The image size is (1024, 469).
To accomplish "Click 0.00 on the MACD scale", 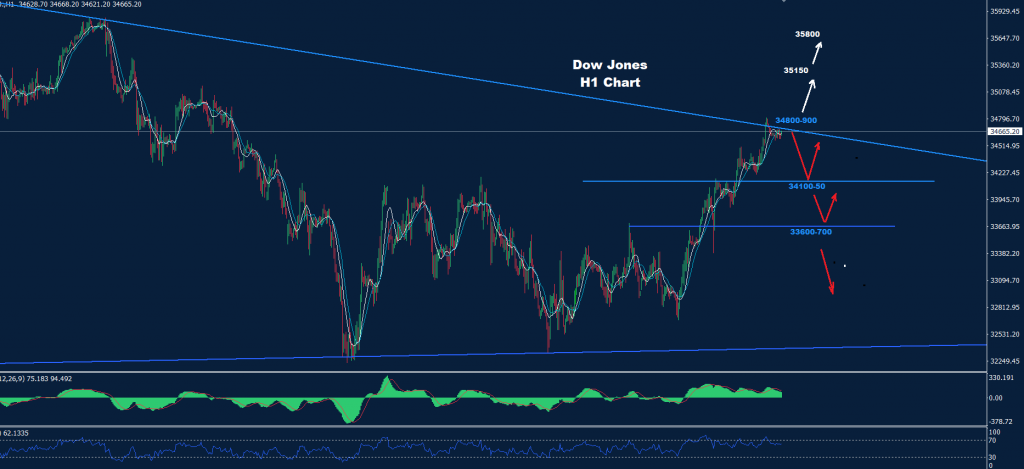I will 997,398.
